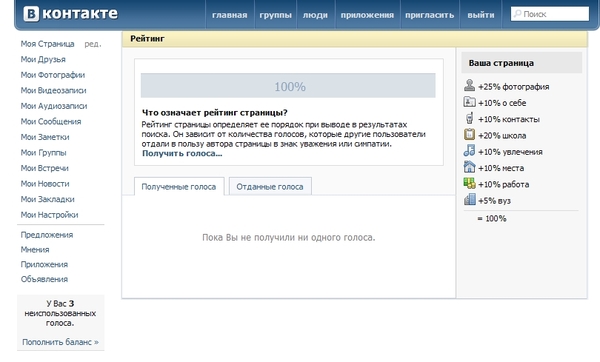Open Мои Друзья
Viewport: 600px width, 362px height.
tap(43, 59)
